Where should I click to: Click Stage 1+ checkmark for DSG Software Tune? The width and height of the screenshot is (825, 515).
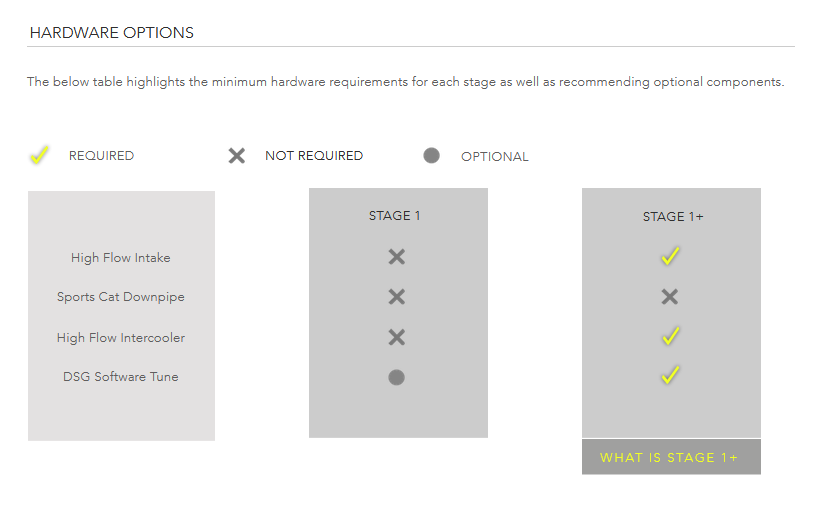coord(670,375)
